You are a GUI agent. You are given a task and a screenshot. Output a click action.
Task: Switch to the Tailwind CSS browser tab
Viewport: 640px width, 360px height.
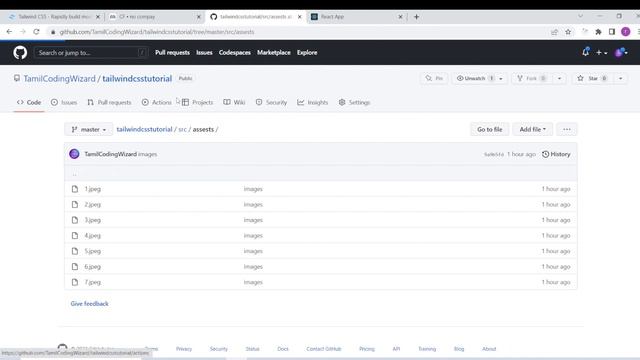coord(53,17)
